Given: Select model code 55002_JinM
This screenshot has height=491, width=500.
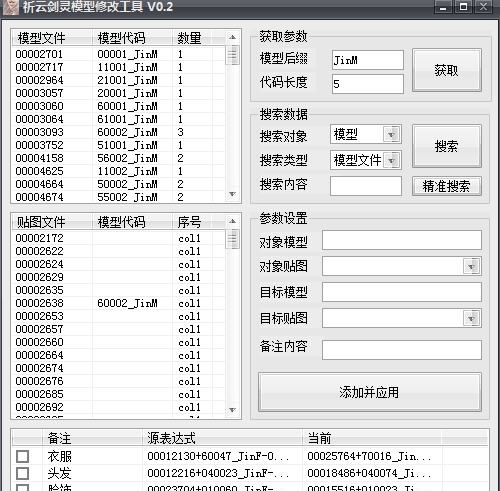Looking at the screenshot, I should coord(127,197).
